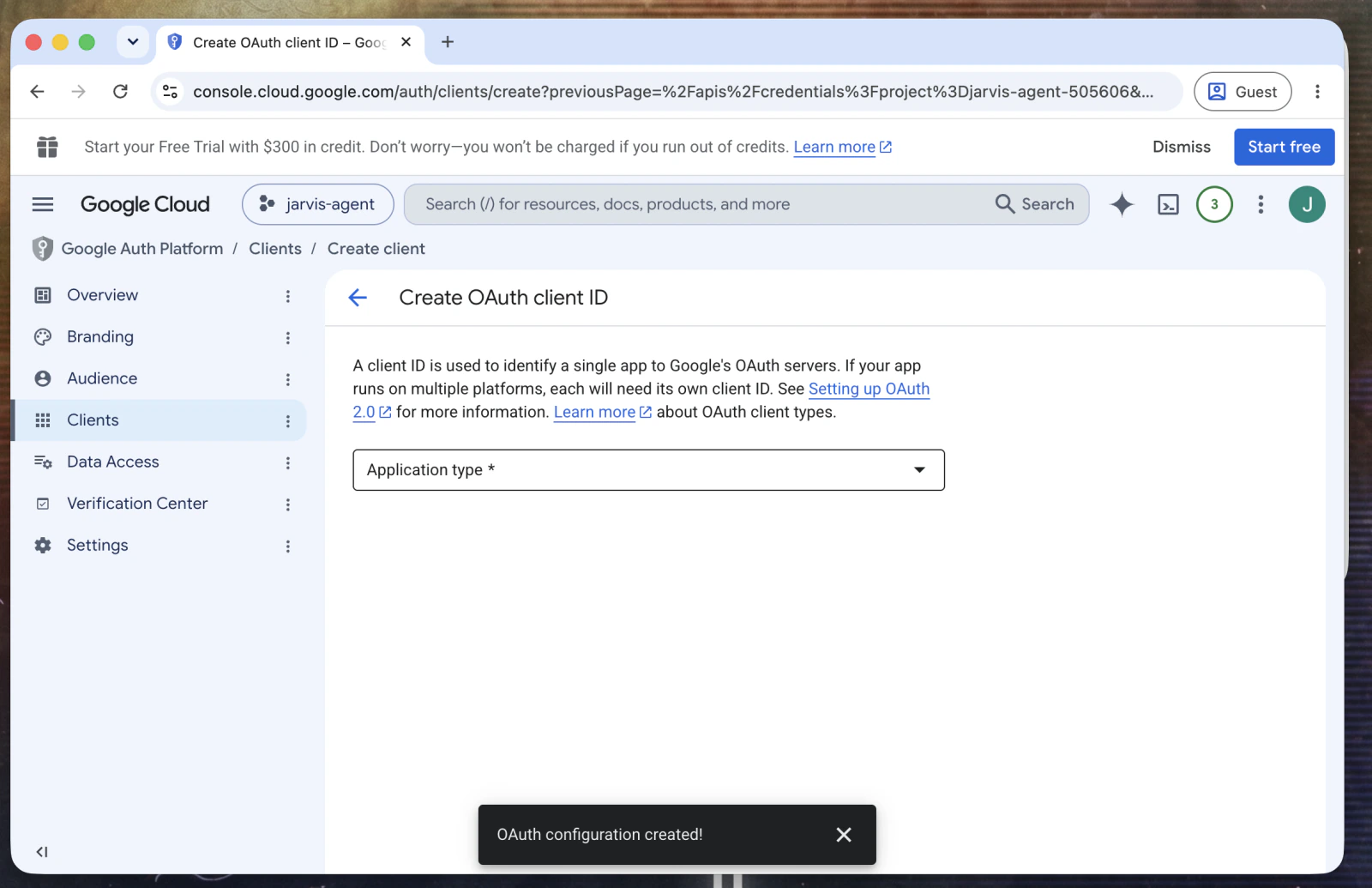
Task: Open Gemini AI assistant sparkle icon
Action: point(1122,204)
